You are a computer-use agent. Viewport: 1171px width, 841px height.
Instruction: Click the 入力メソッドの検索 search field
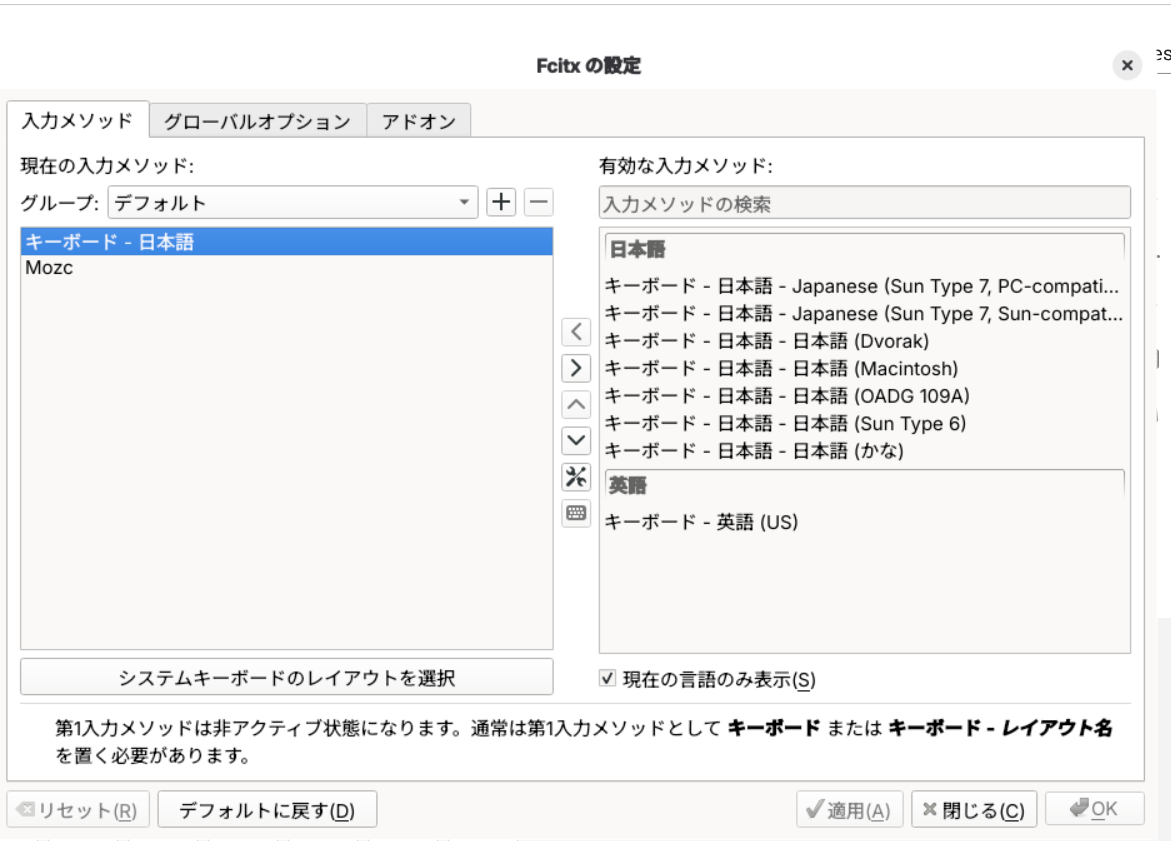(865, 203)
